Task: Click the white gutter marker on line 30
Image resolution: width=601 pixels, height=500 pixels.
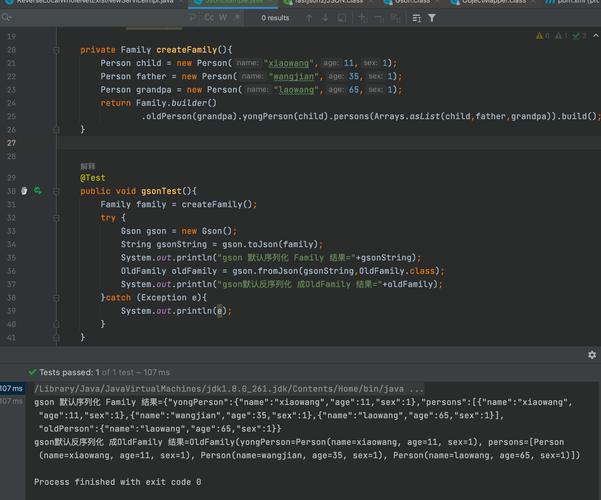Action: [24, 191]
